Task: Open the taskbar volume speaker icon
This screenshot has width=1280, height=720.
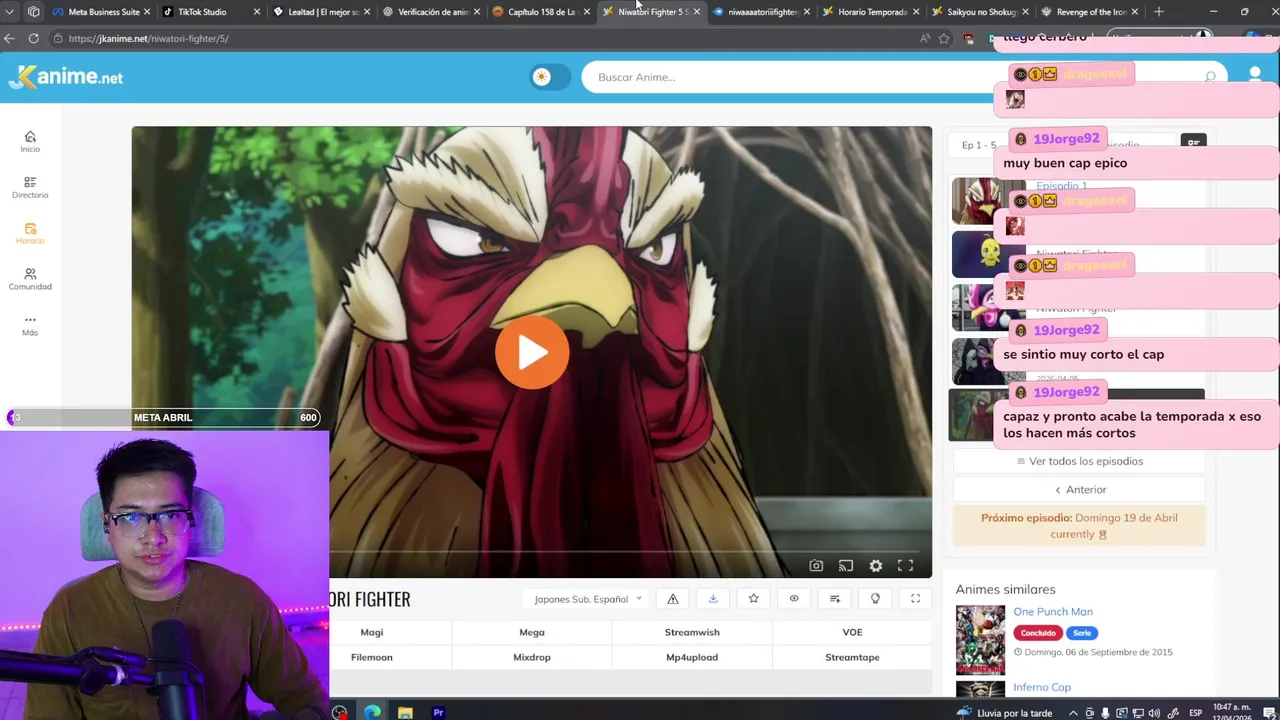Action: pyautogui.click(x=1152, y=713)
